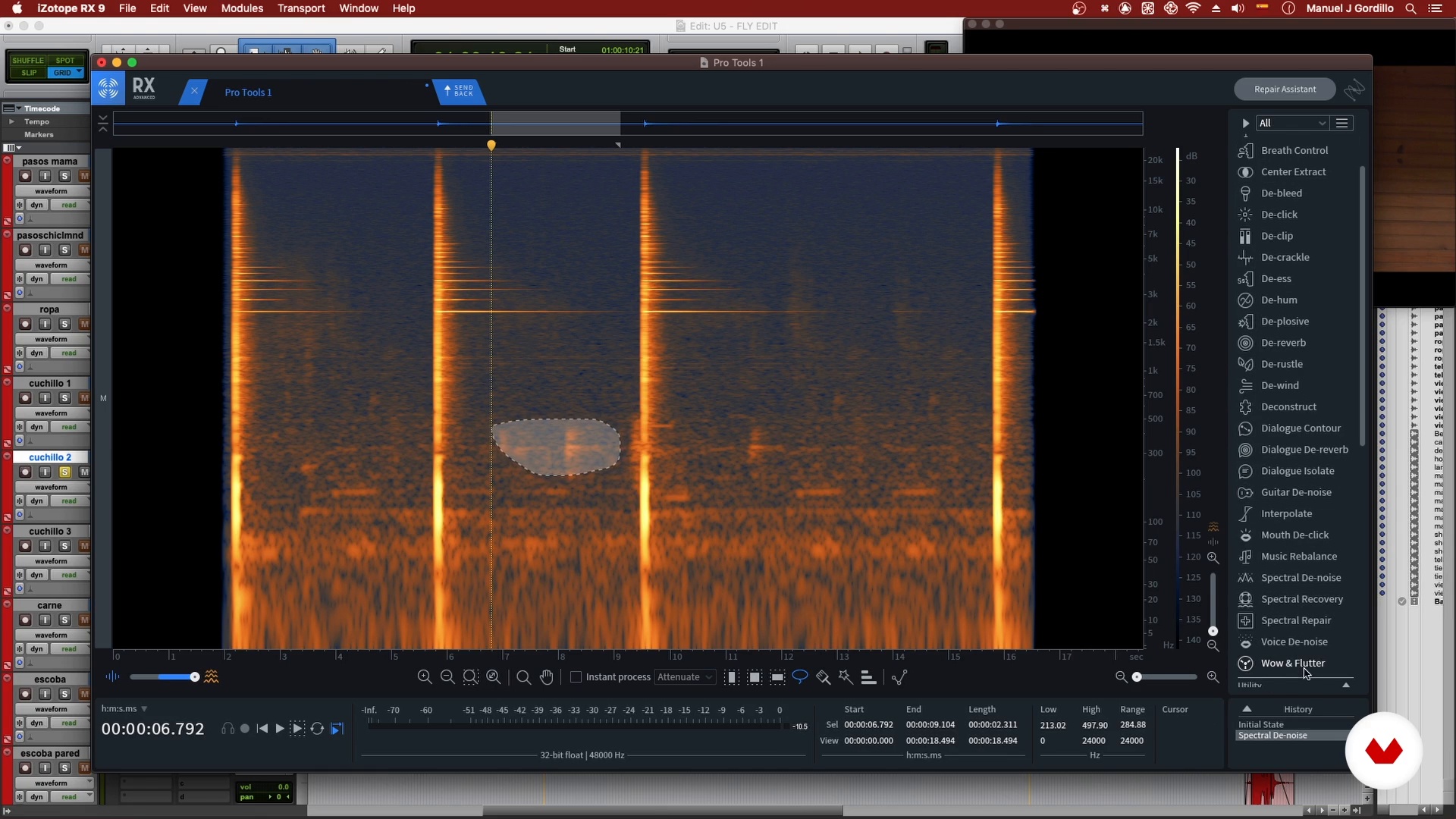Open the De-ess module
This screenshot has width=1456, height=819.
(1276, 278)
